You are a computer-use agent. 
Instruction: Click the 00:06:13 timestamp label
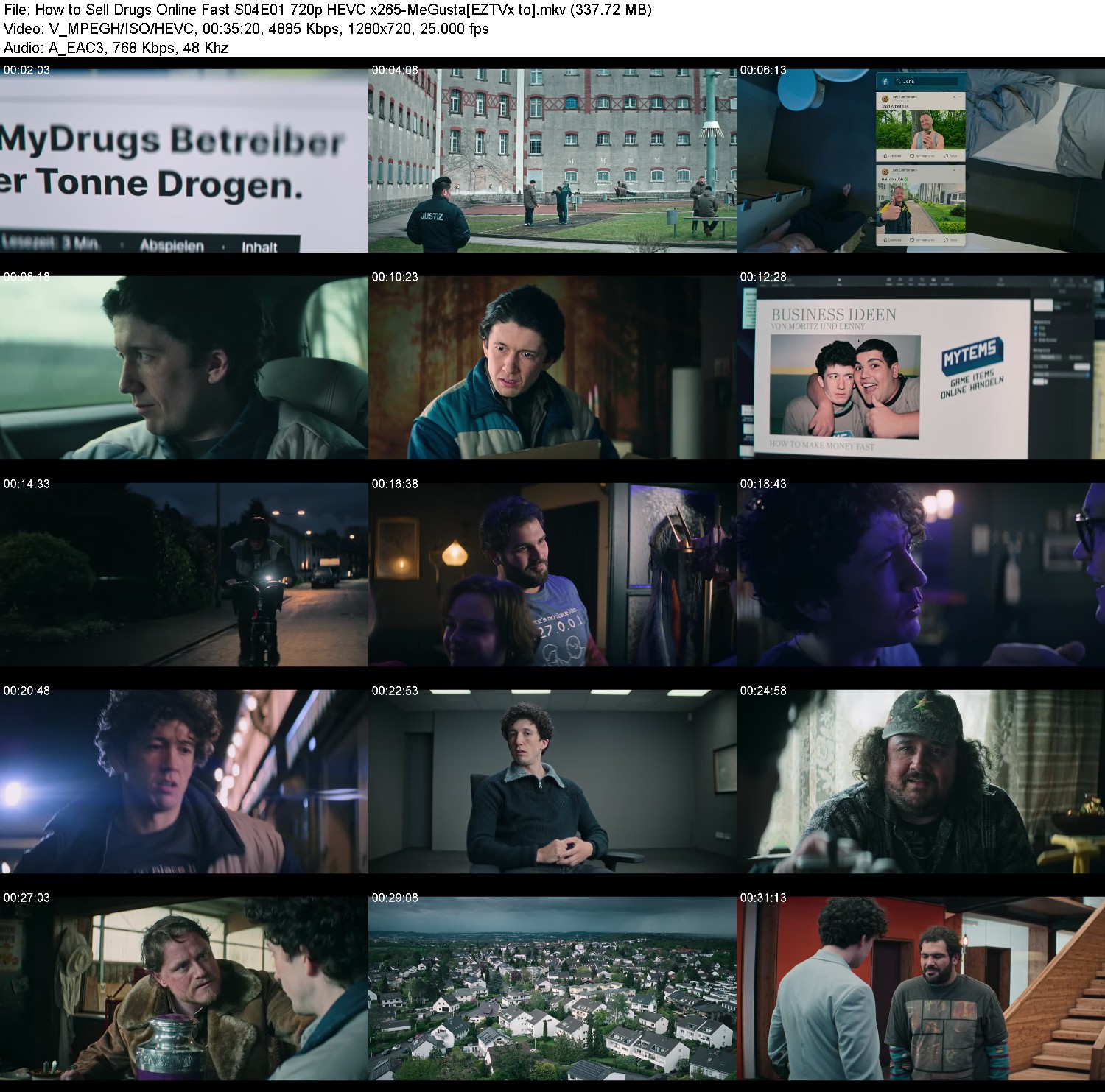click(763, 70)
